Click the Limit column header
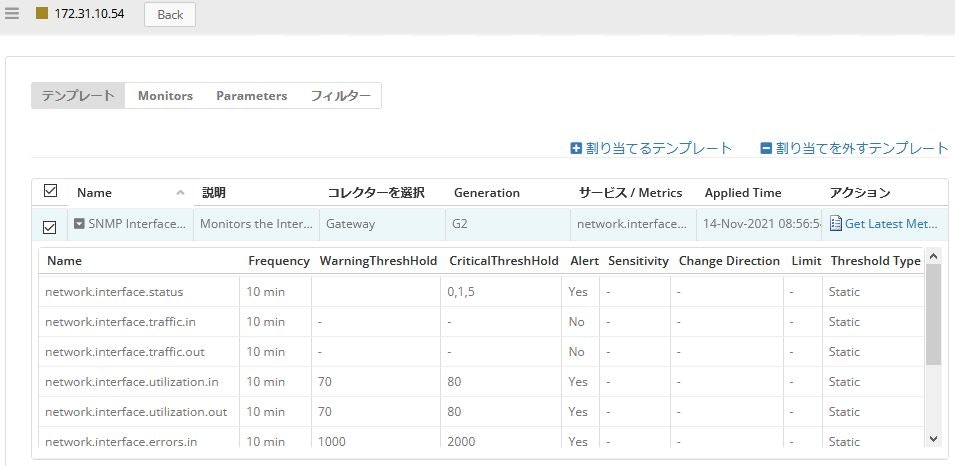Viewport: 955px width, 466px height. tap(806, 261)
